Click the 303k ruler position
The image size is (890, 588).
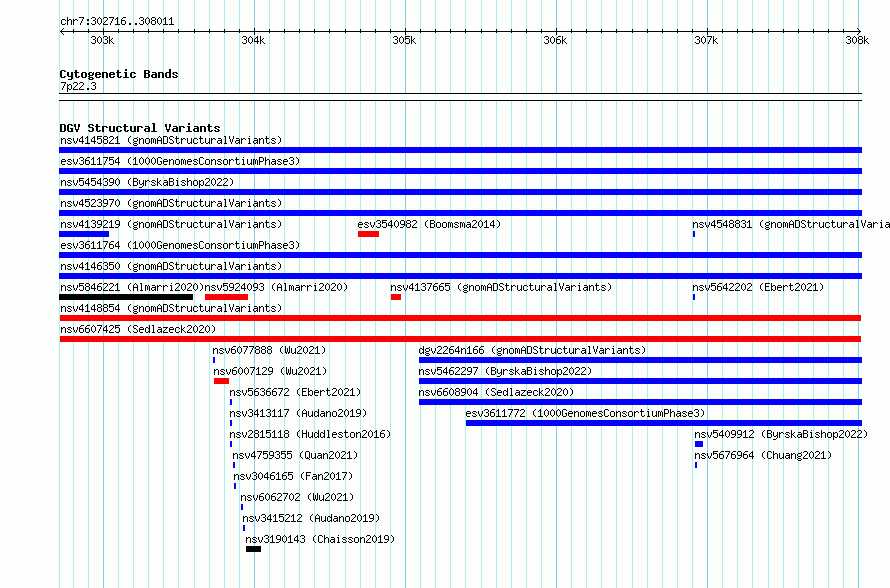point(102,40)
